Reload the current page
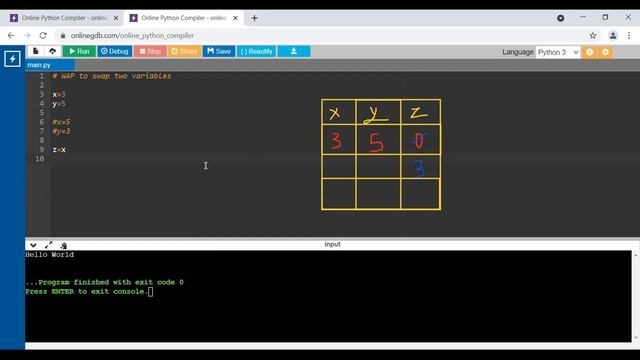This screenshot has height=360, width=640. coord(43,36)
